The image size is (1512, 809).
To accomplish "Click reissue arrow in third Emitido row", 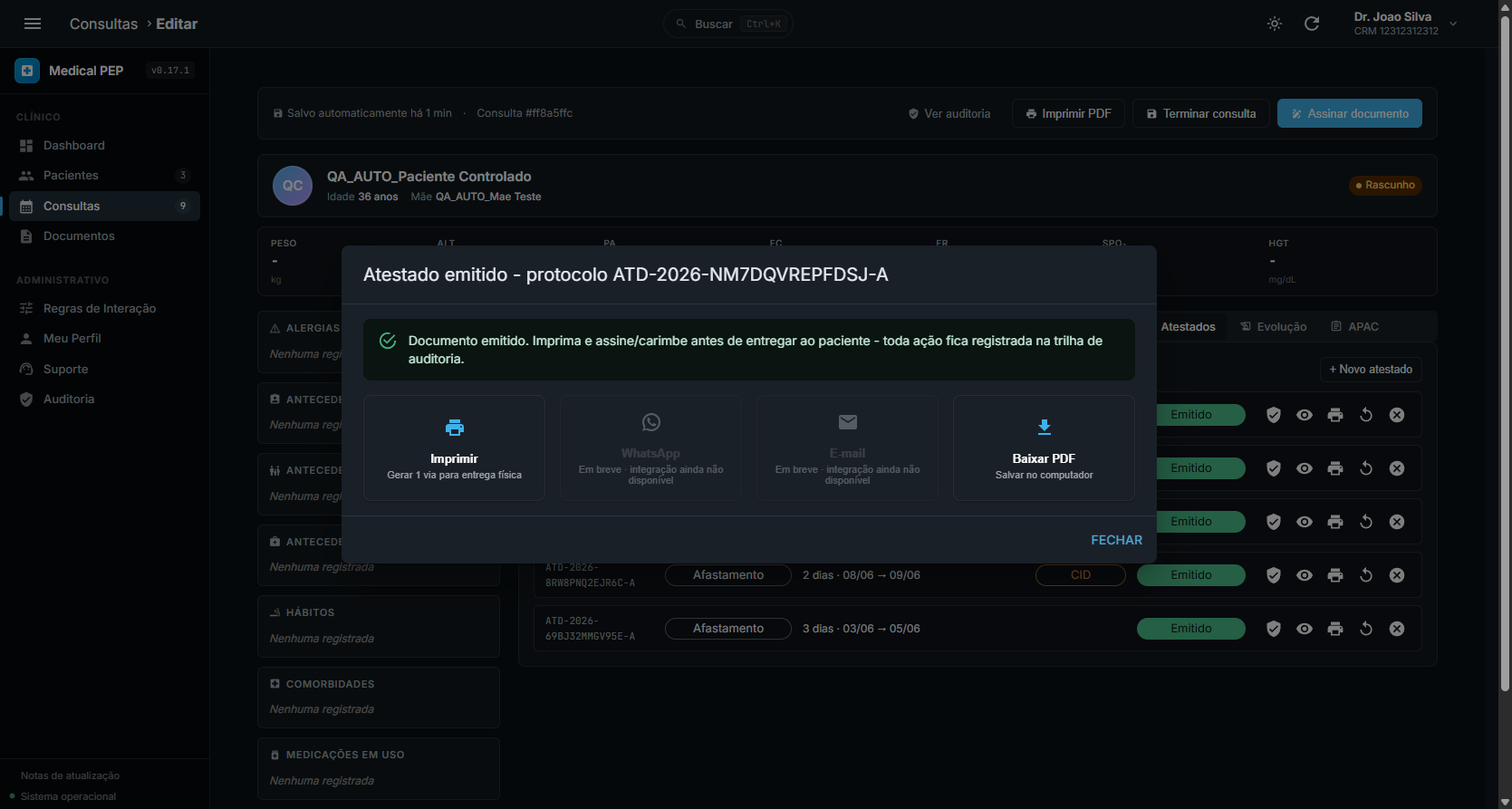I will pyautogui.click(x=1366, y=522).
